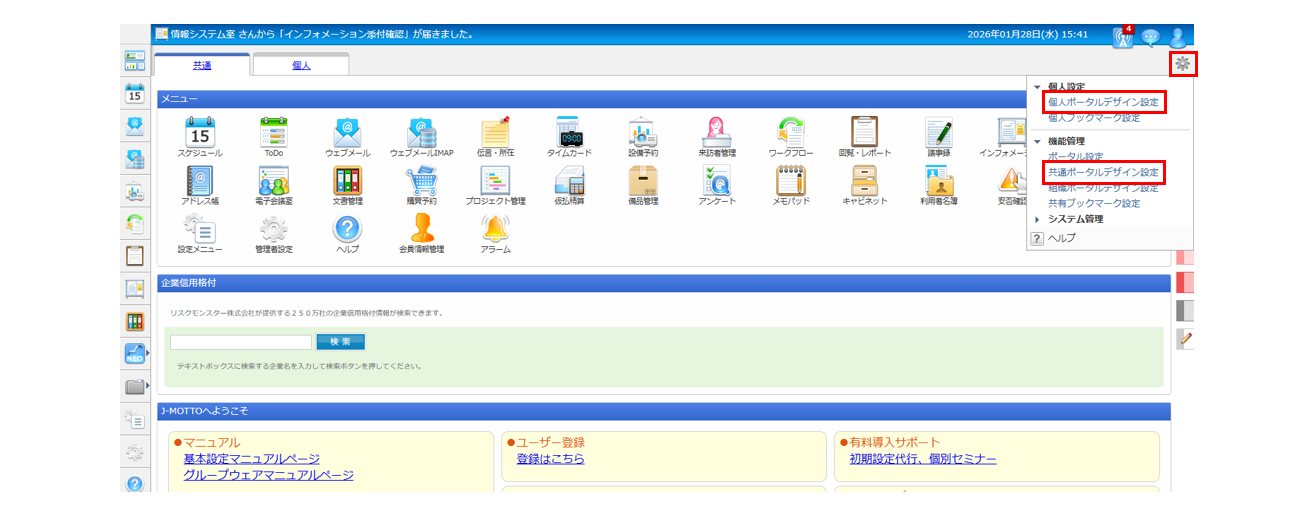Open the キャビネット icon

864,181
